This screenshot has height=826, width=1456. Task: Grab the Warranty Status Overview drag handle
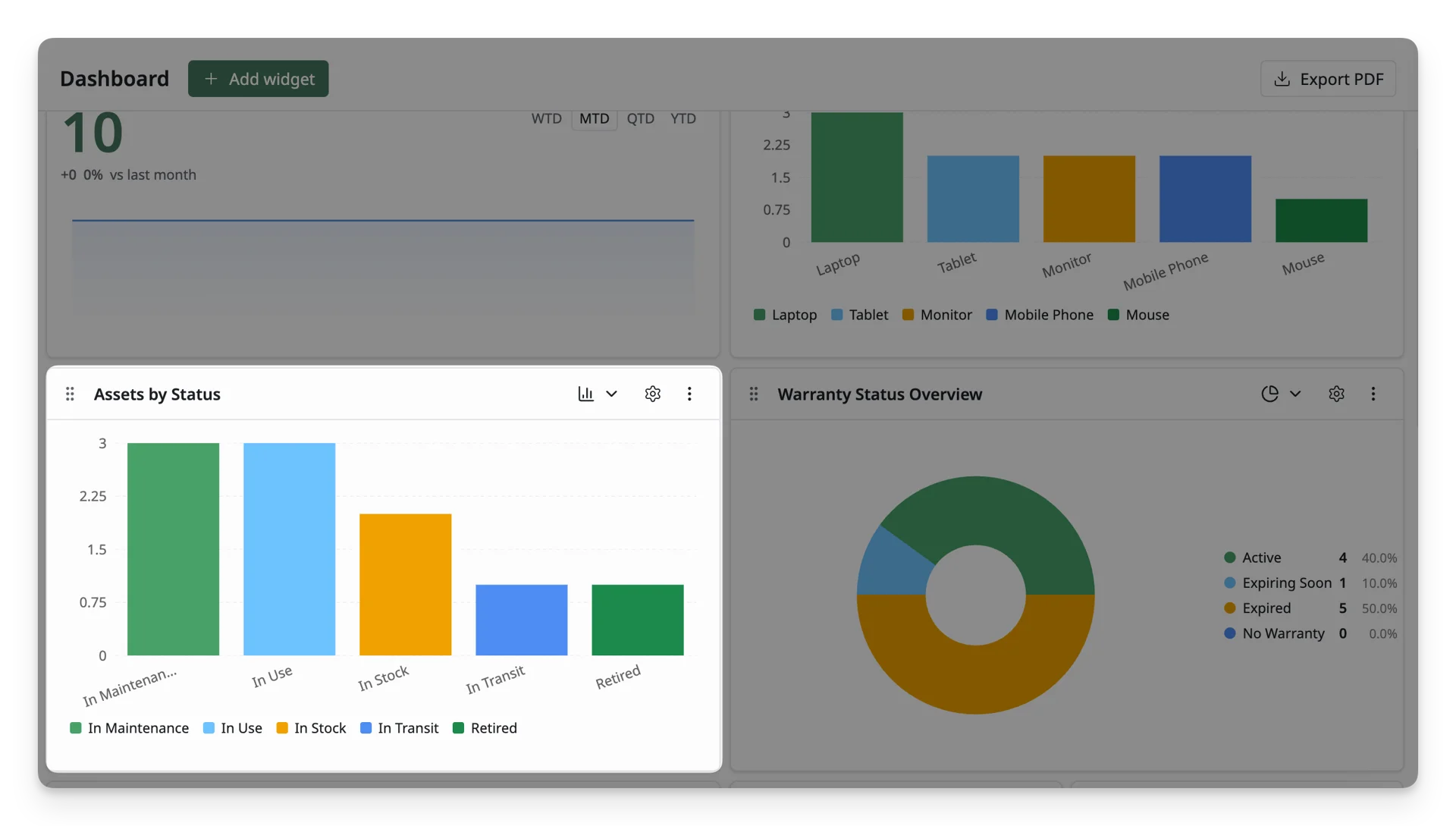click(x=754, y=394)
